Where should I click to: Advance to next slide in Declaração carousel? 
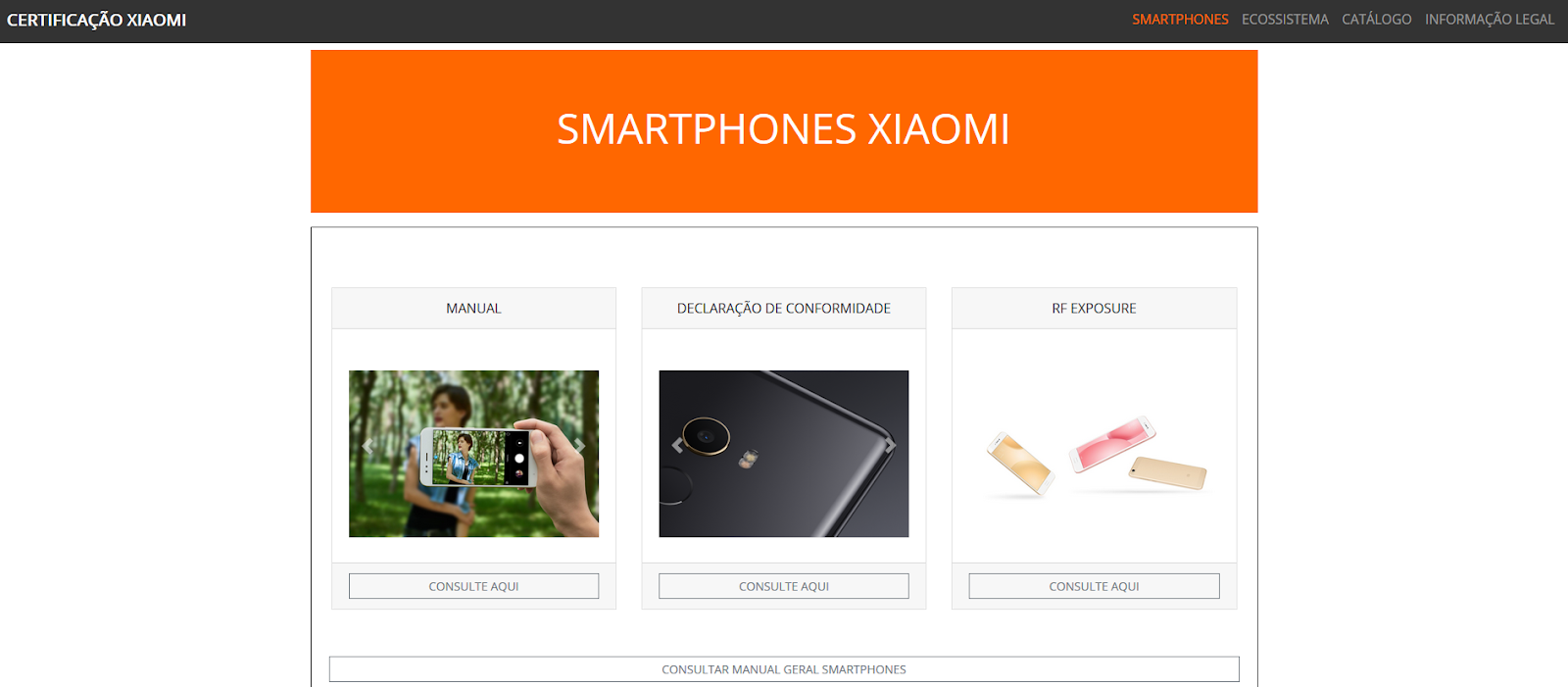pos(890,446)
